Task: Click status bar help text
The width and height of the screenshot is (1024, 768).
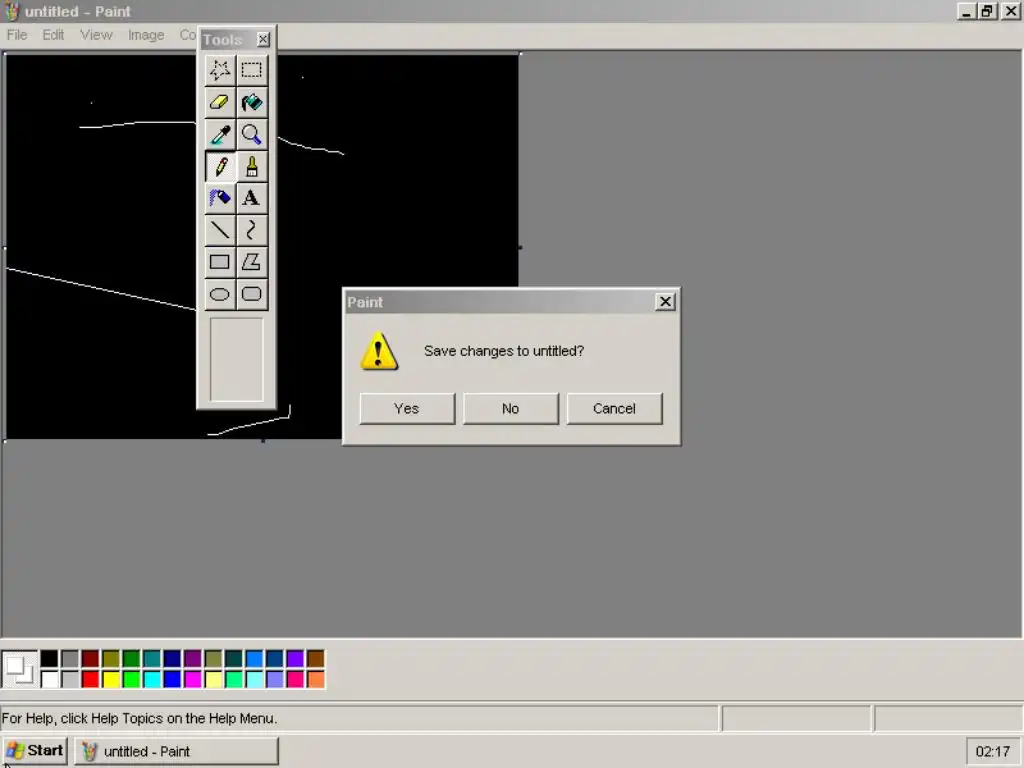Action: pyautogui.click(x=140, y=718)
